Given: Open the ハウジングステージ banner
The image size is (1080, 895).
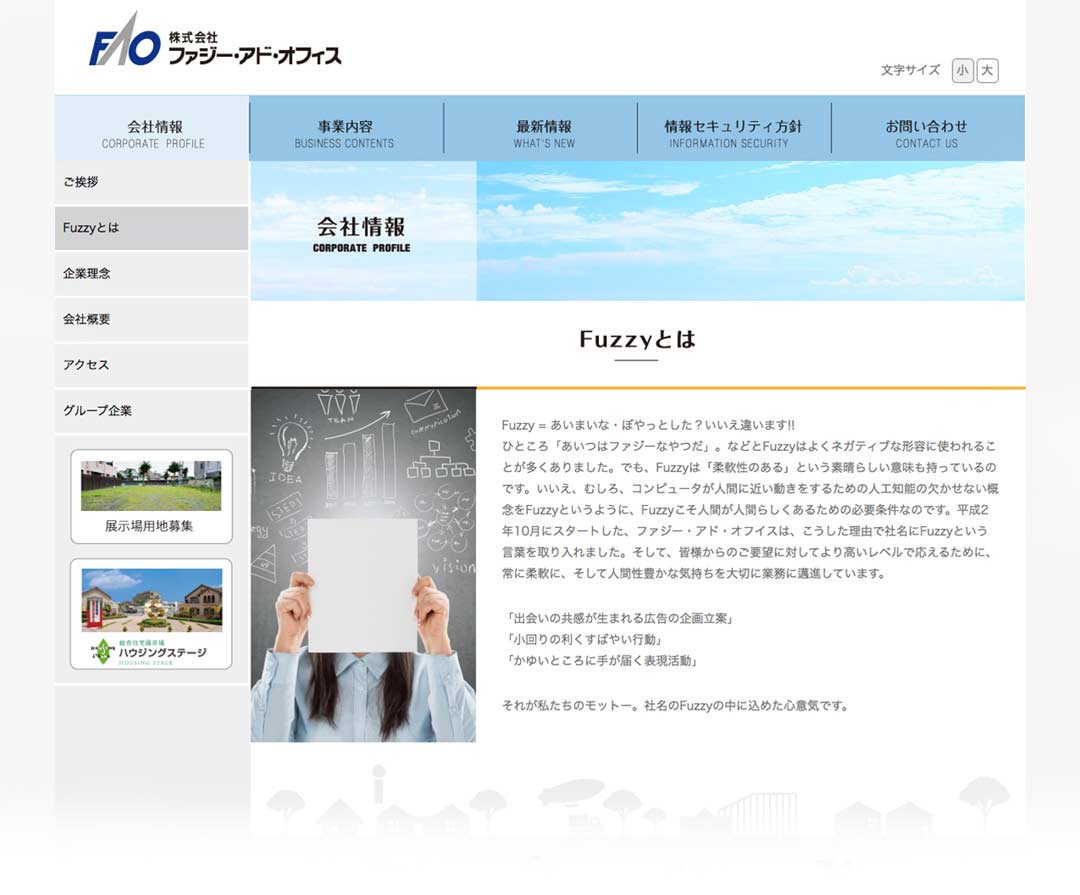Looking at the screenshot, I should (152, 614).
